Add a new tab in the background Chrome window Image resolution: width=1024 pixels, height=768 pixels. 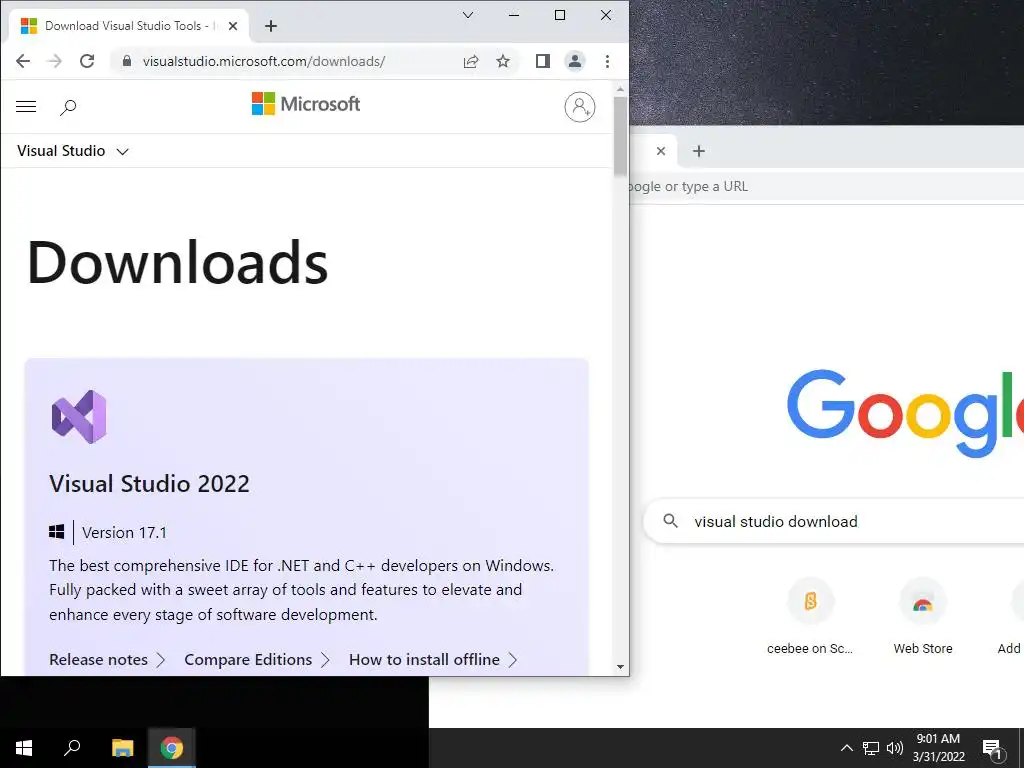click(699, 151)
